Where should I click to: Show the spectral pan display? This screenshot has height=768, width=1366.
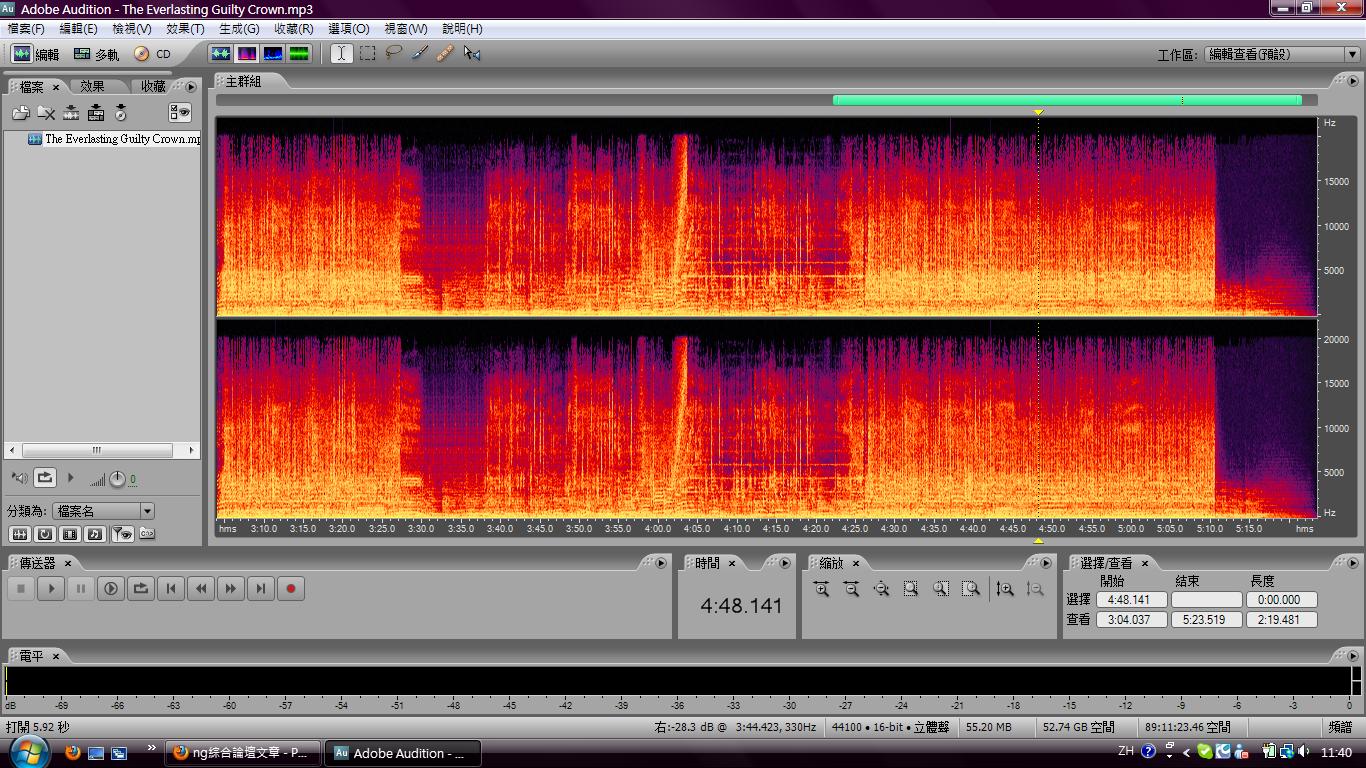pyautogui.click(x=273, y=54)
